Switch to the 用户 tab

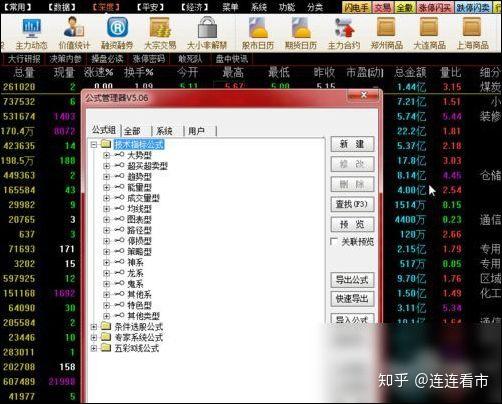pos(197,131)
